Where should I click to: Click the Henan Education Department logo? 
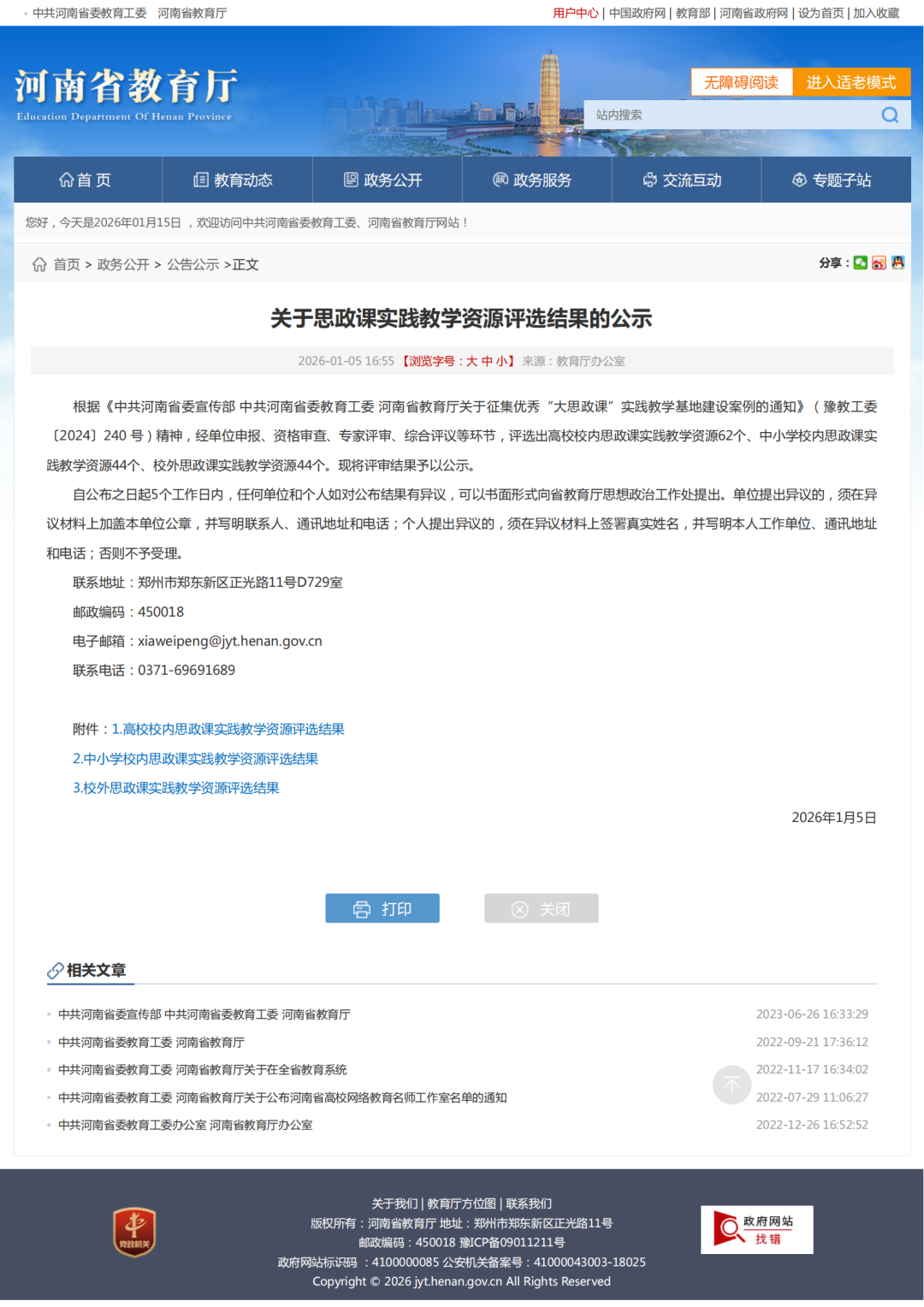126,95
